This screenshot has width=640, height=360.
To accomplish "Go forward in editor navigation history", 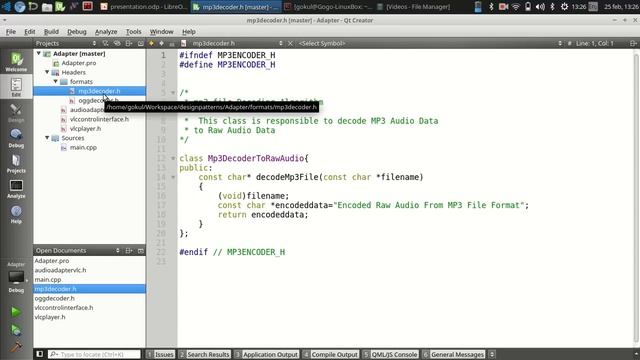I will [x=162, y=43].
